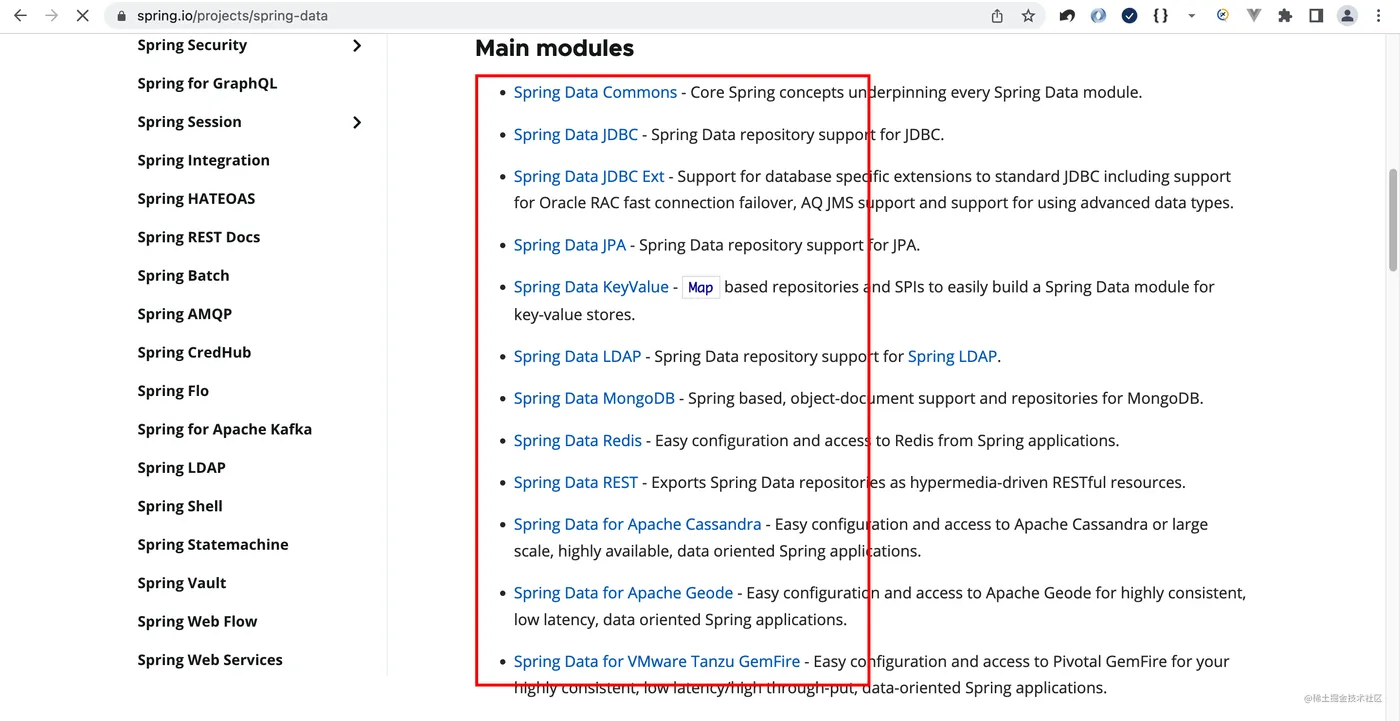This screenshot has height=721, width=1400.
Task: Open the Spring Data JPA link
Action: (x=570, y=245)
